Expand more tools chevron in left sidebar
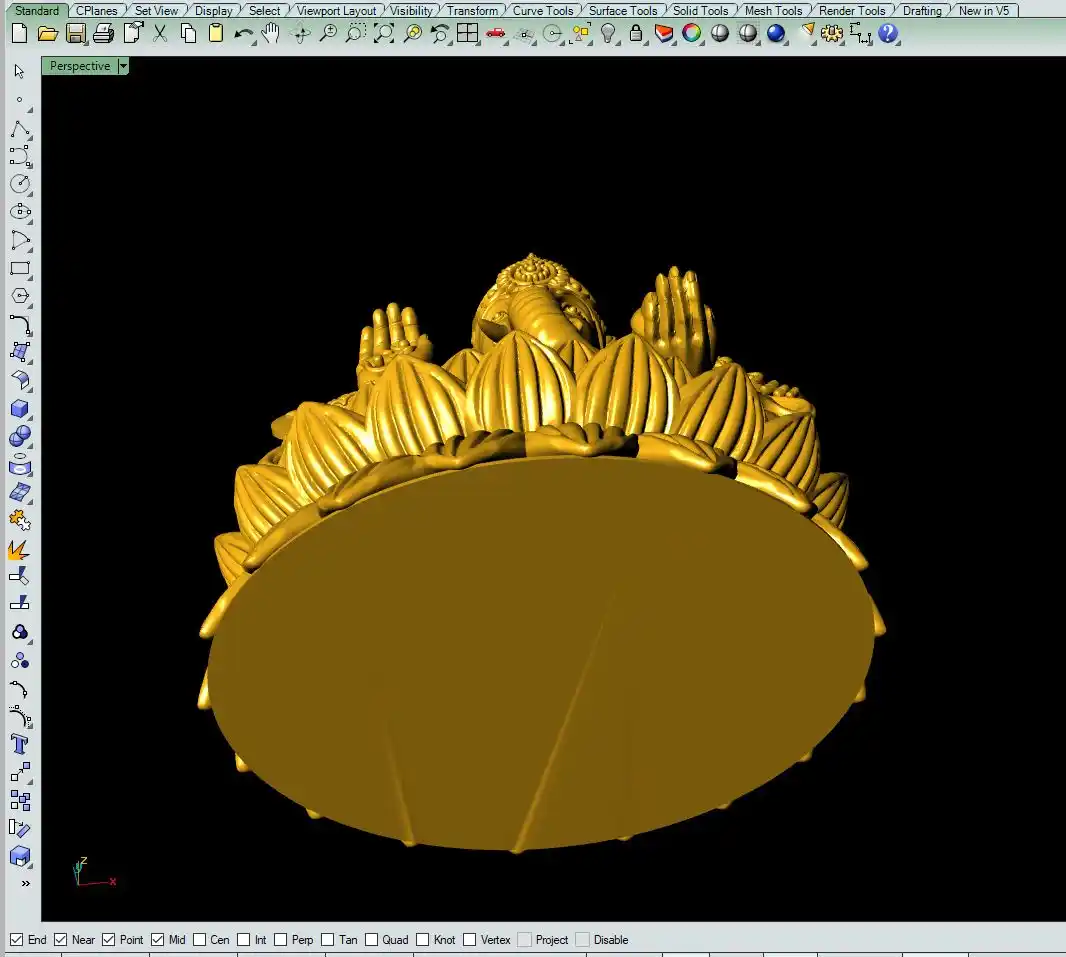The width and height of the screenshot is (1066, 957). [x=25, y=884]
